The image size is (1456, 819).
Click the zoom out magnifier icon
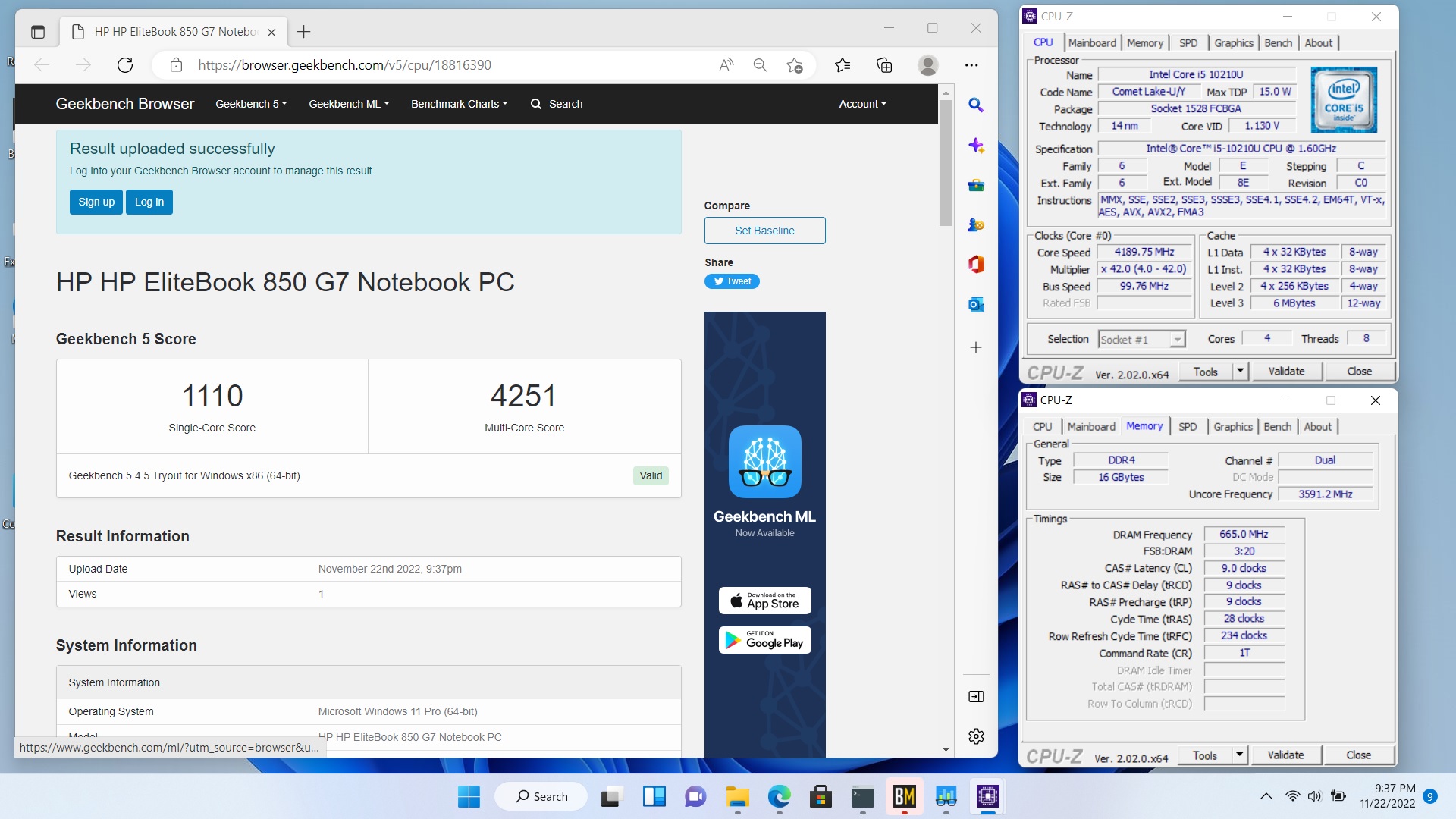760,65
